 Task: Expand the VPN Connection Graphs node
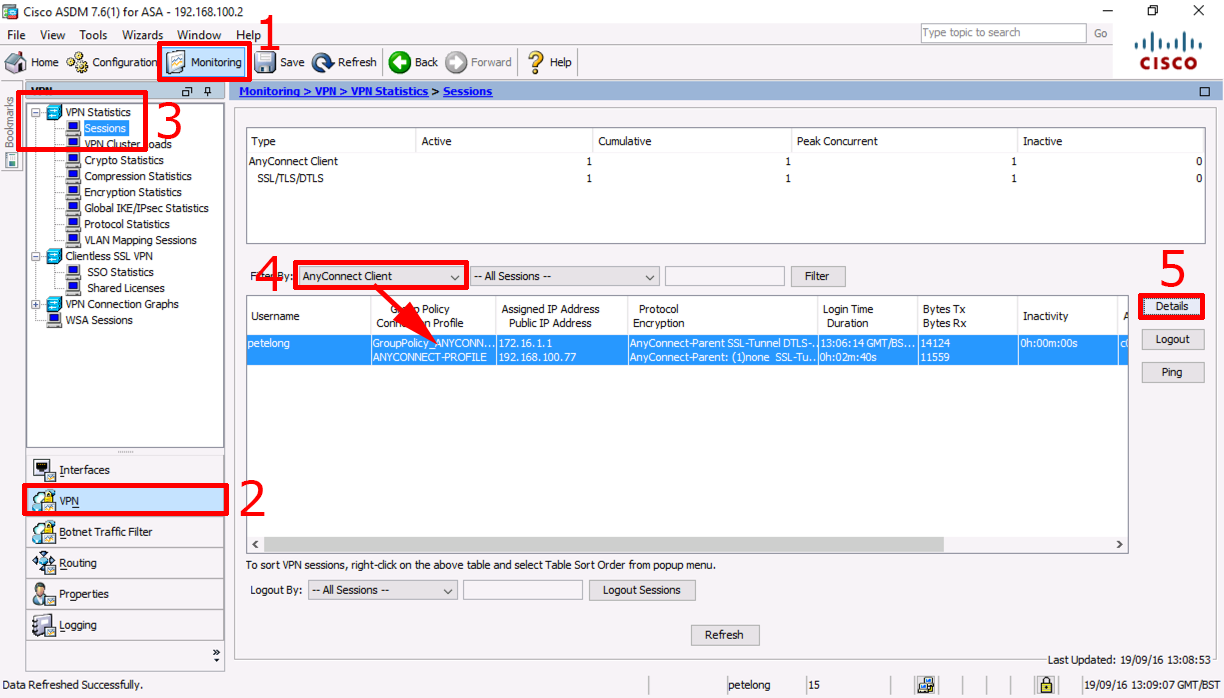[x=36, y=304]
